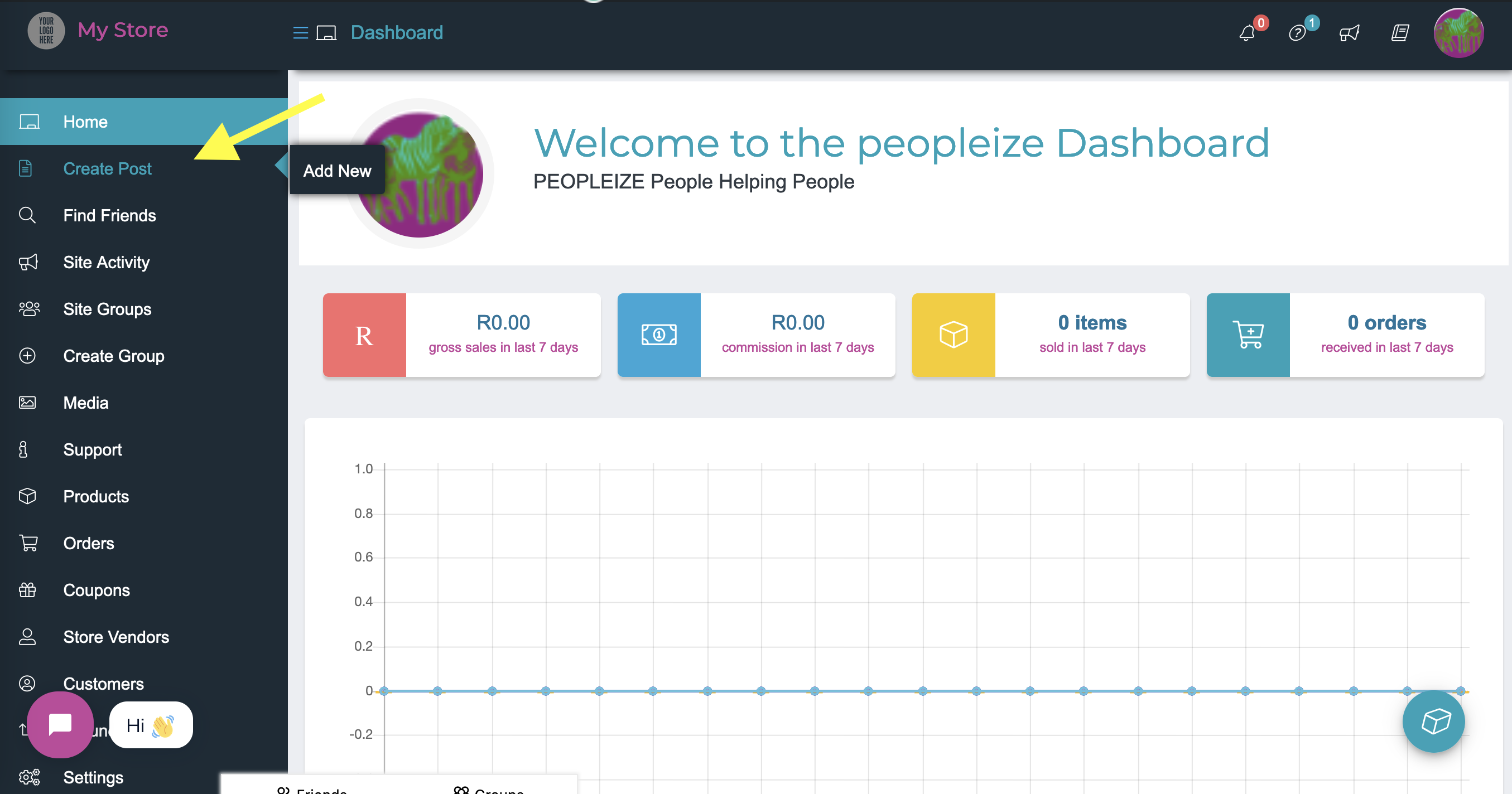Image resolution: width=1512 pixels, height=794 pixels.
Task: Click the floating cube button
Action: 1433,722
